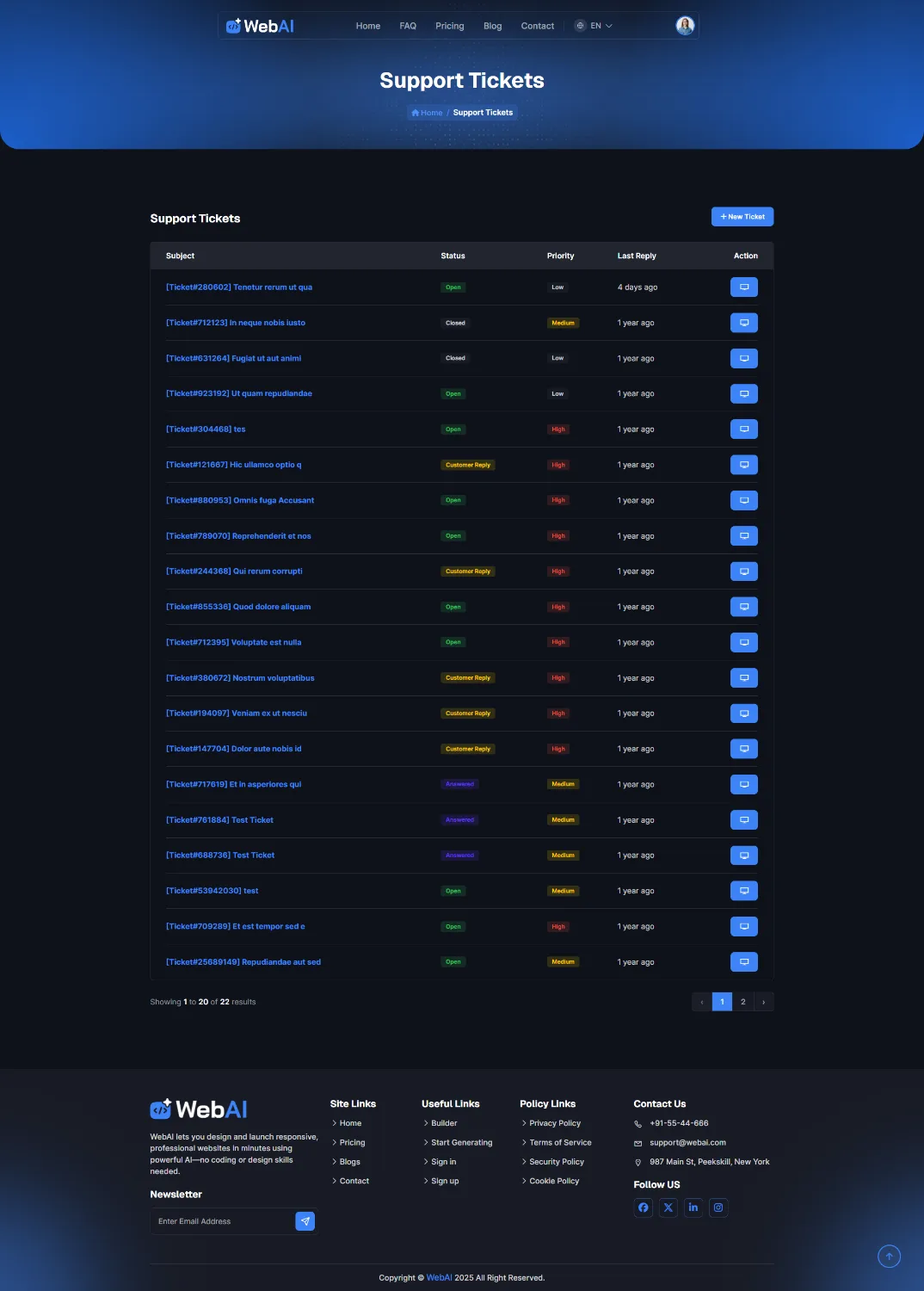Click the footer WebAI logo

(199, 1109)
